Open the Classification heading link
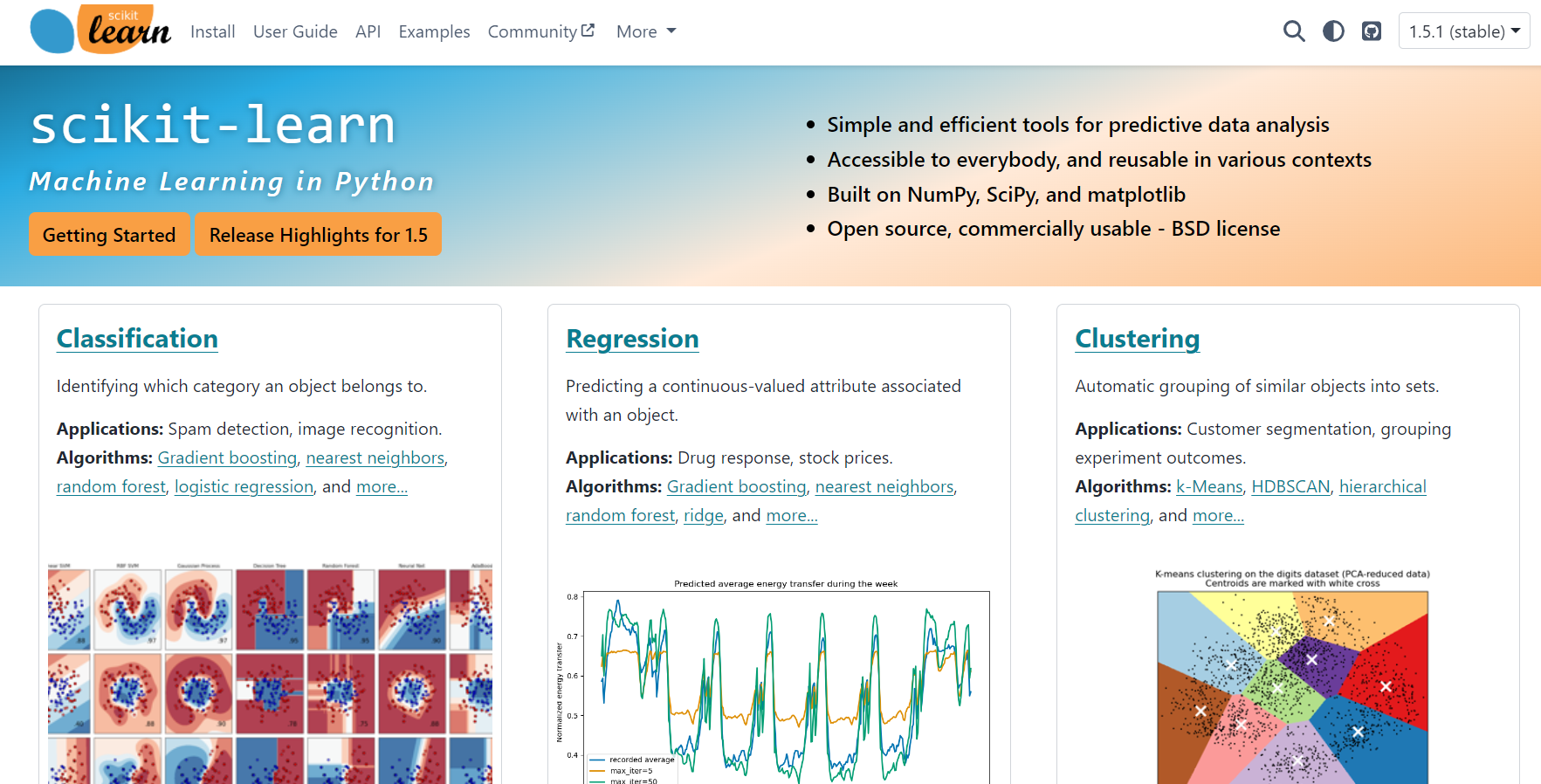Image resolution: width=1541 pixels, height=784 pixels. point(137,339)
